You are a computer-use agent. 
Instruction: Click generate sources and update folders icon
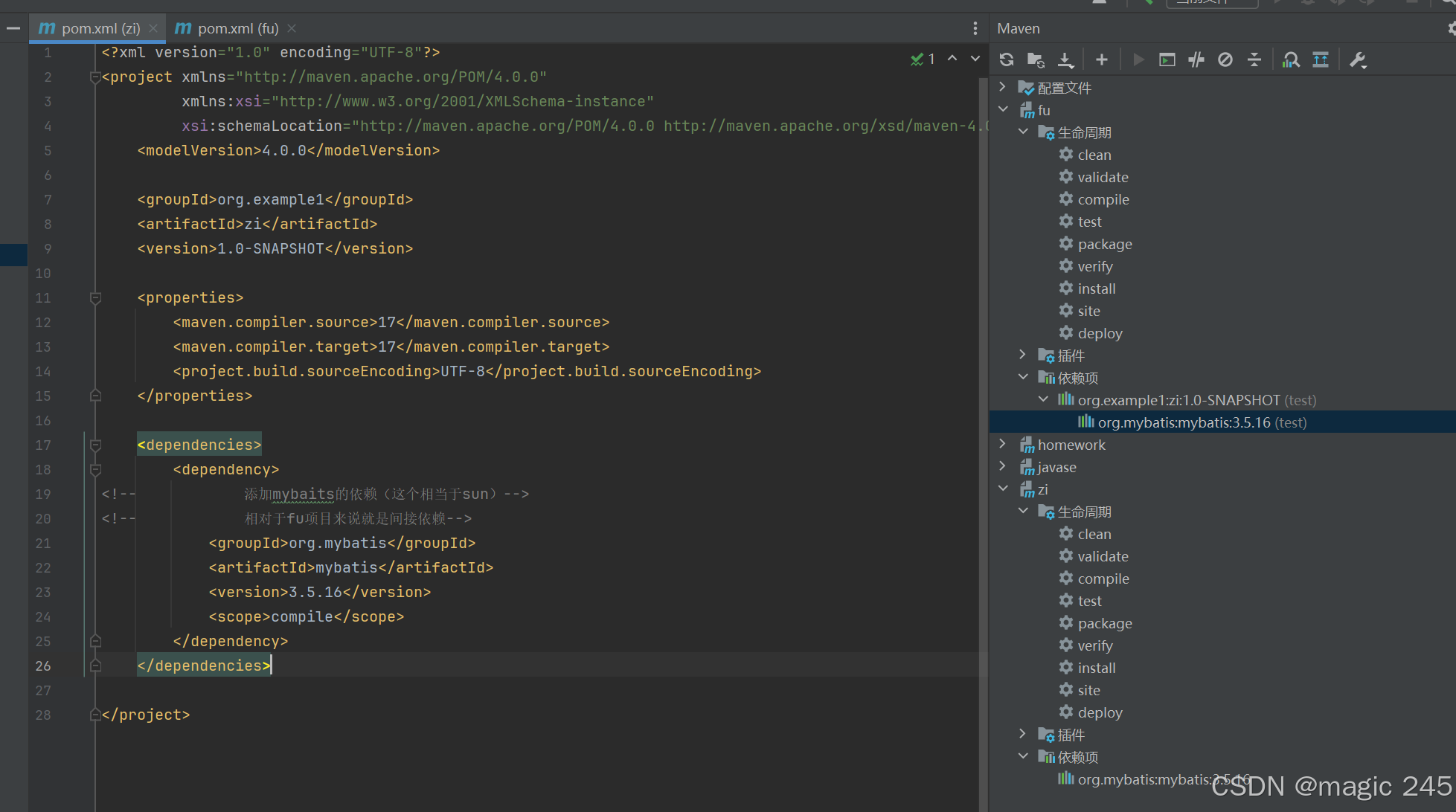(1036, 60)
